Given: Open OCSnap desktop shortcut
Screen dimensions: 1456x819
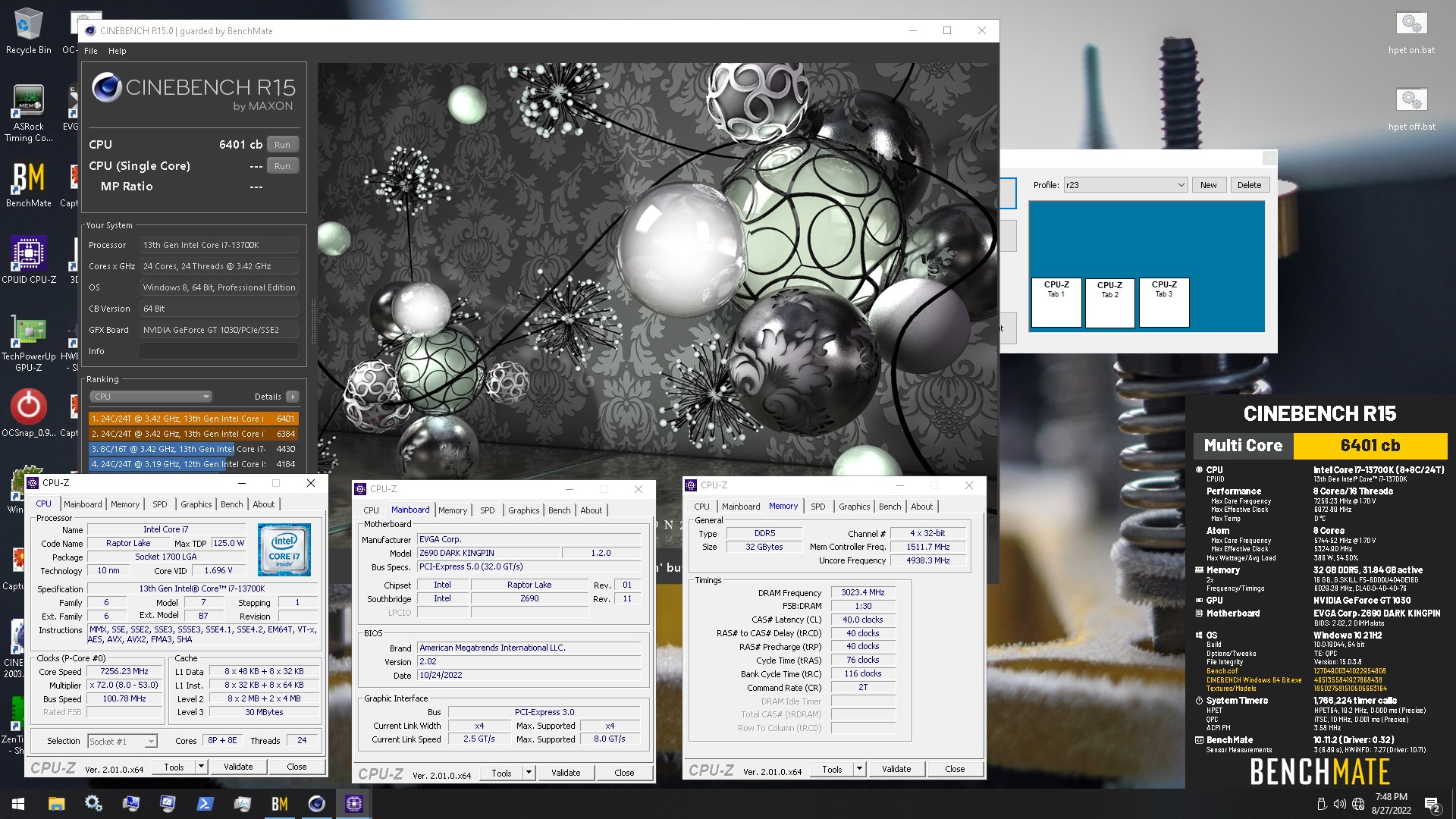Looking at the screenshot, I should (28, 414).
